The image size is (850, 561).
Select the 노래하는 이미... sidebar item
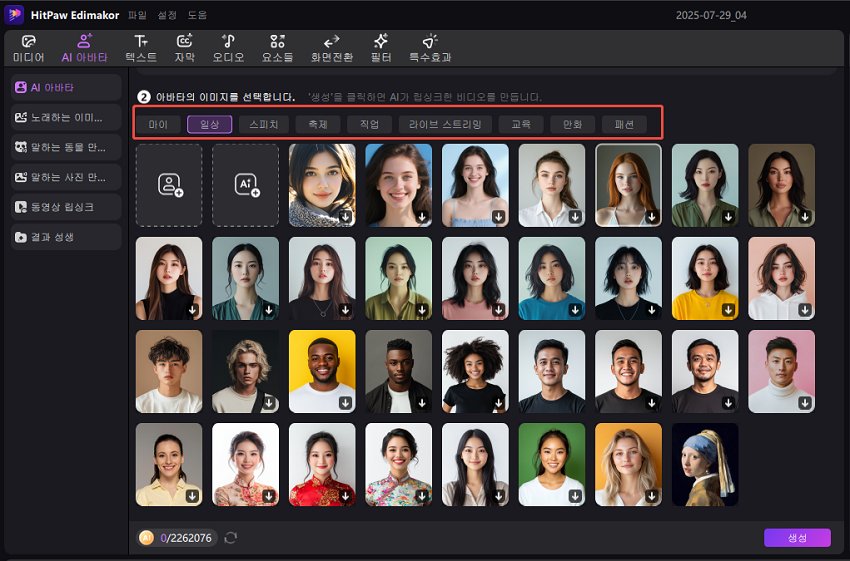[66, 117]
